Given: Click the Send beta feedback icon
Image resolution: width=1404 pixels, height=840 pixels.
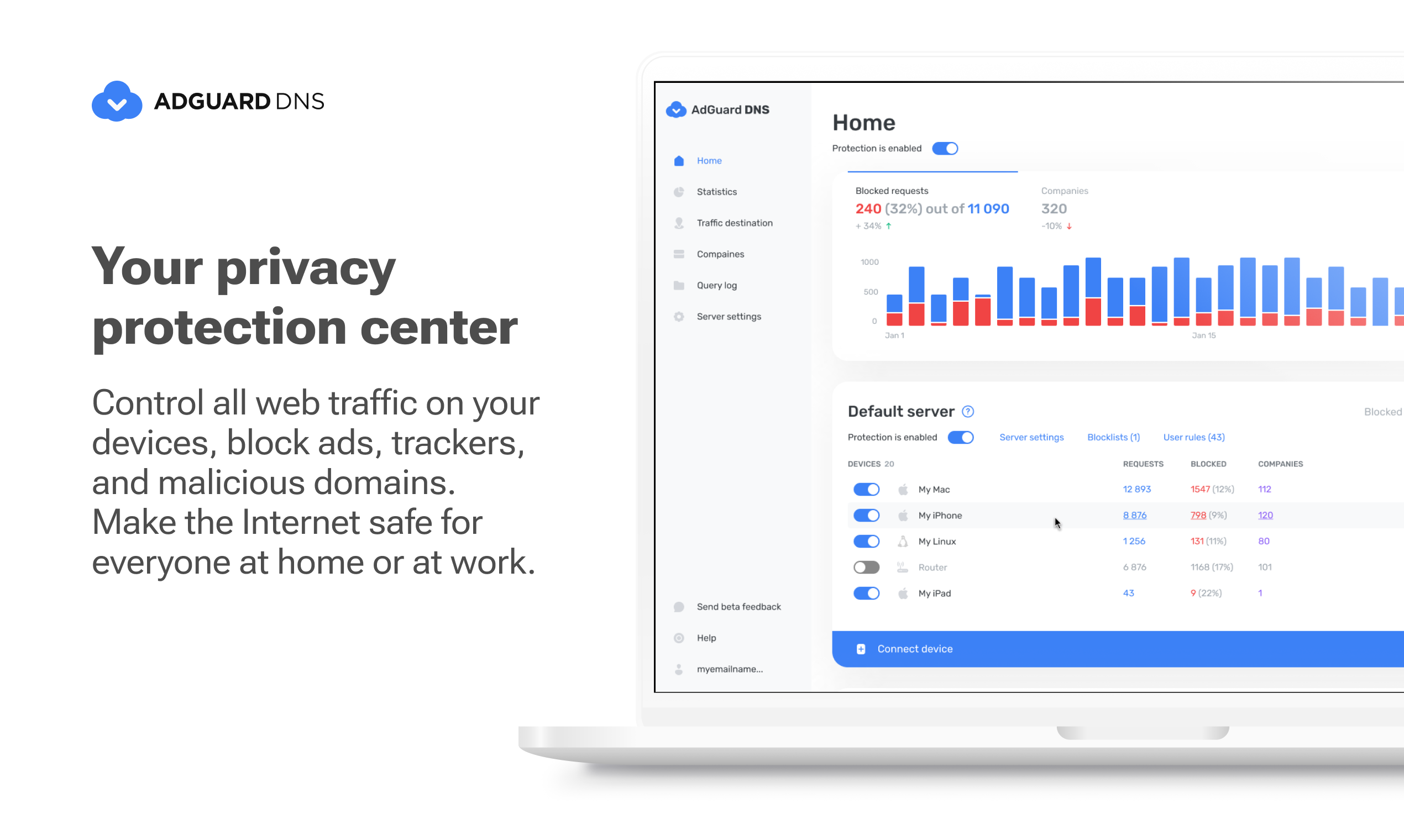Looking at the screenshot, I should click(x=679, y=607).
